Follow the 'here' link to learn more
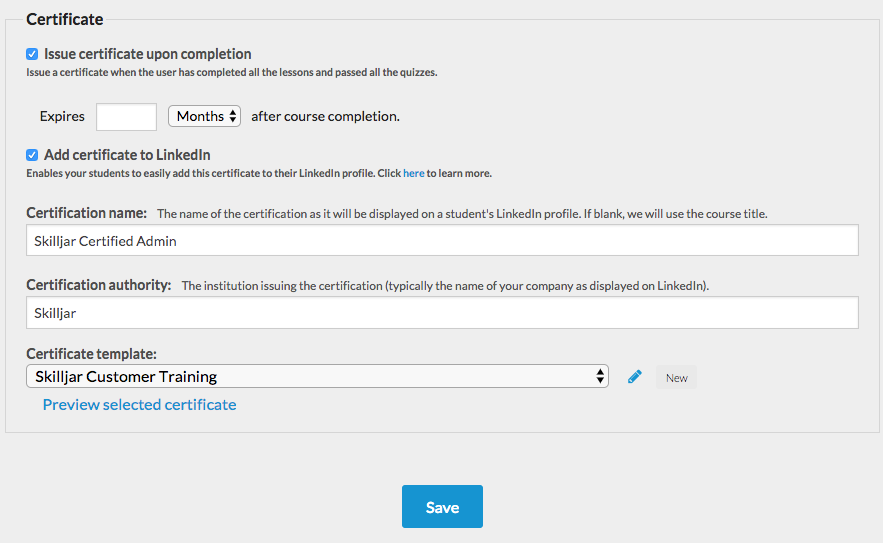This screenshot has width=883, height=543. pos(413,173)
